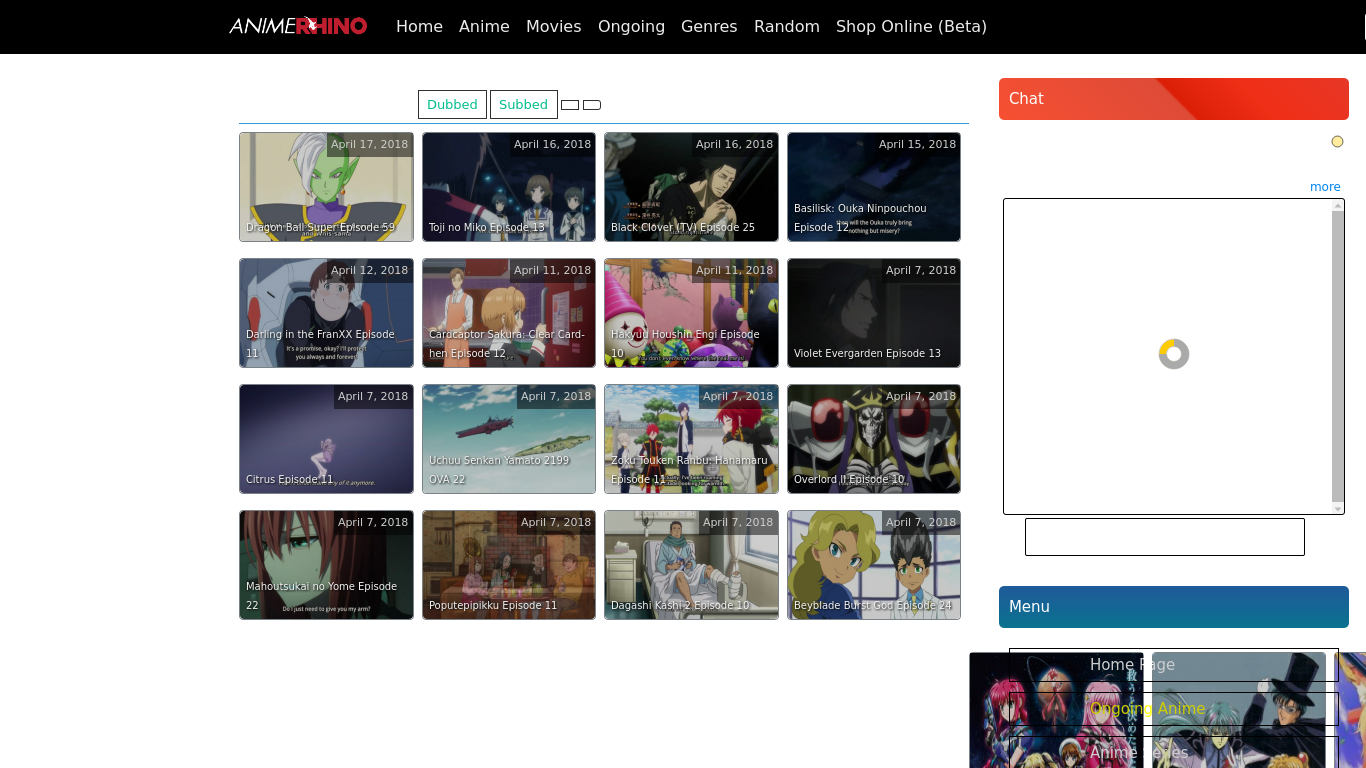Click the April 17, 2018 date label

[x=370, y=144]
